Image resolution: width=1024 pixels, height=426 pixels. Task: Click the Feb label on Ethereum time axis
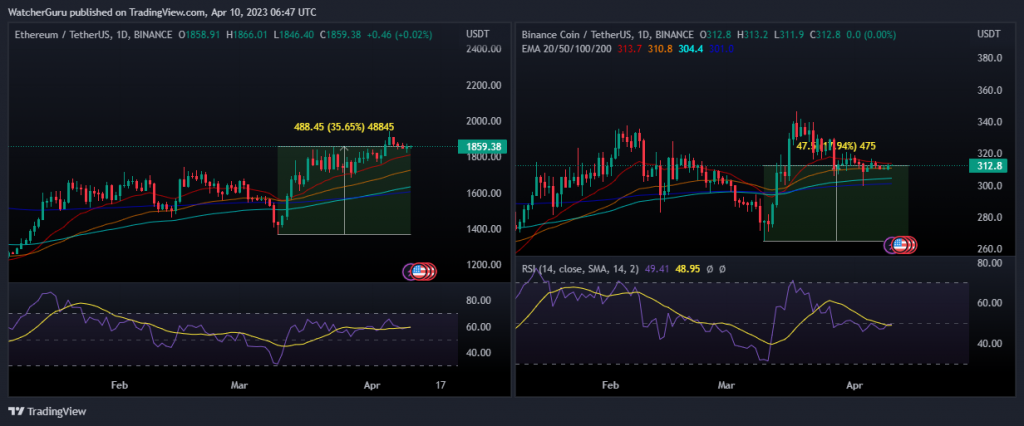(x=118, y=385)
